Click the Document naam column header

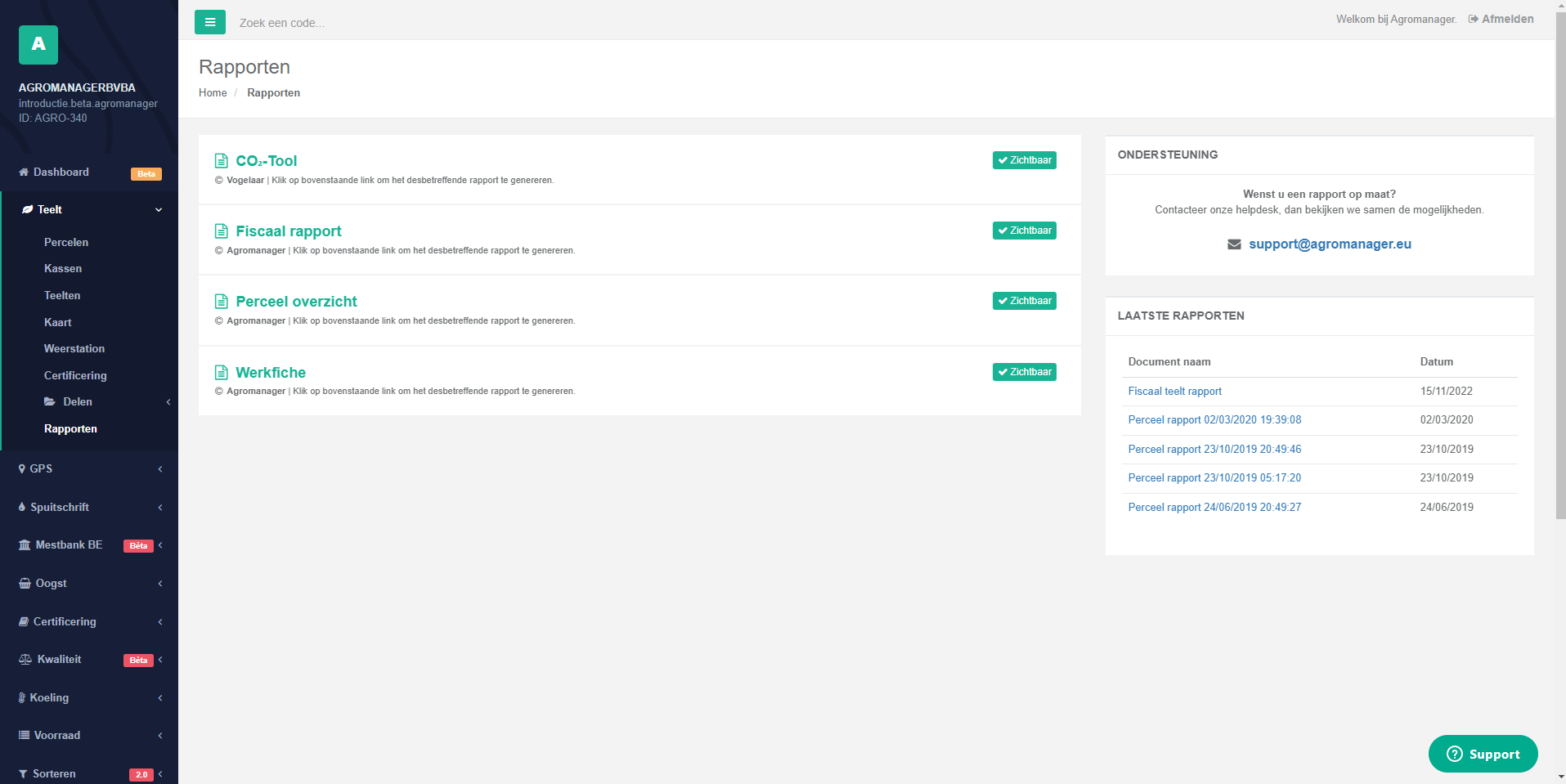(1169, 362)
